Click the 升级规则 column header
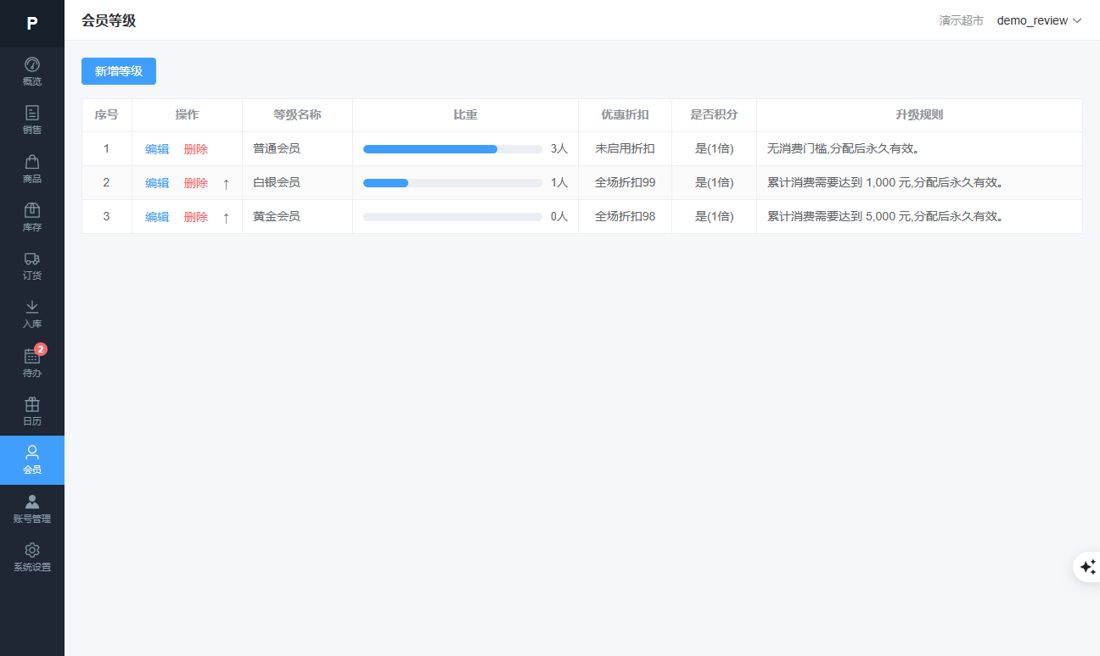 click(x=919, y=114)
